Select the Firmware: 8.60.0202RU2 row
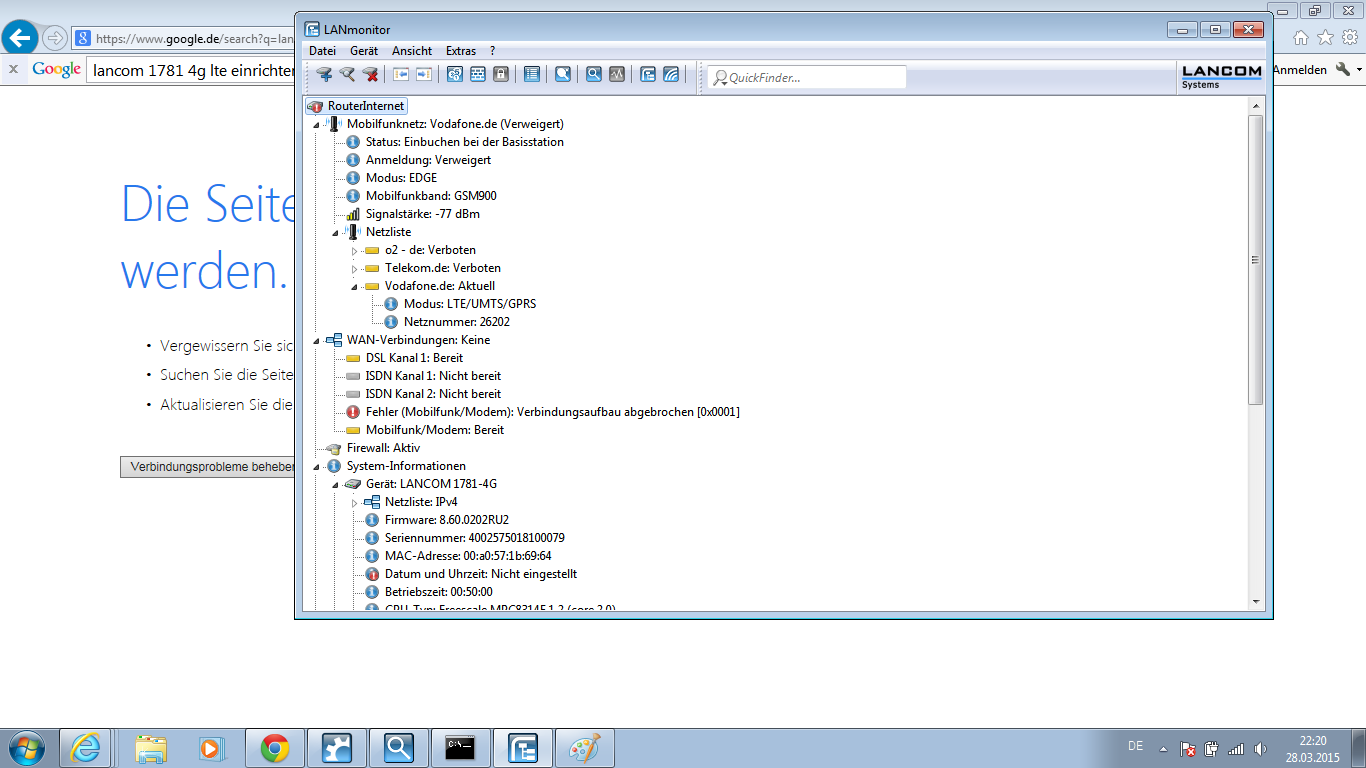1366x768 pixels. (437, 520)
